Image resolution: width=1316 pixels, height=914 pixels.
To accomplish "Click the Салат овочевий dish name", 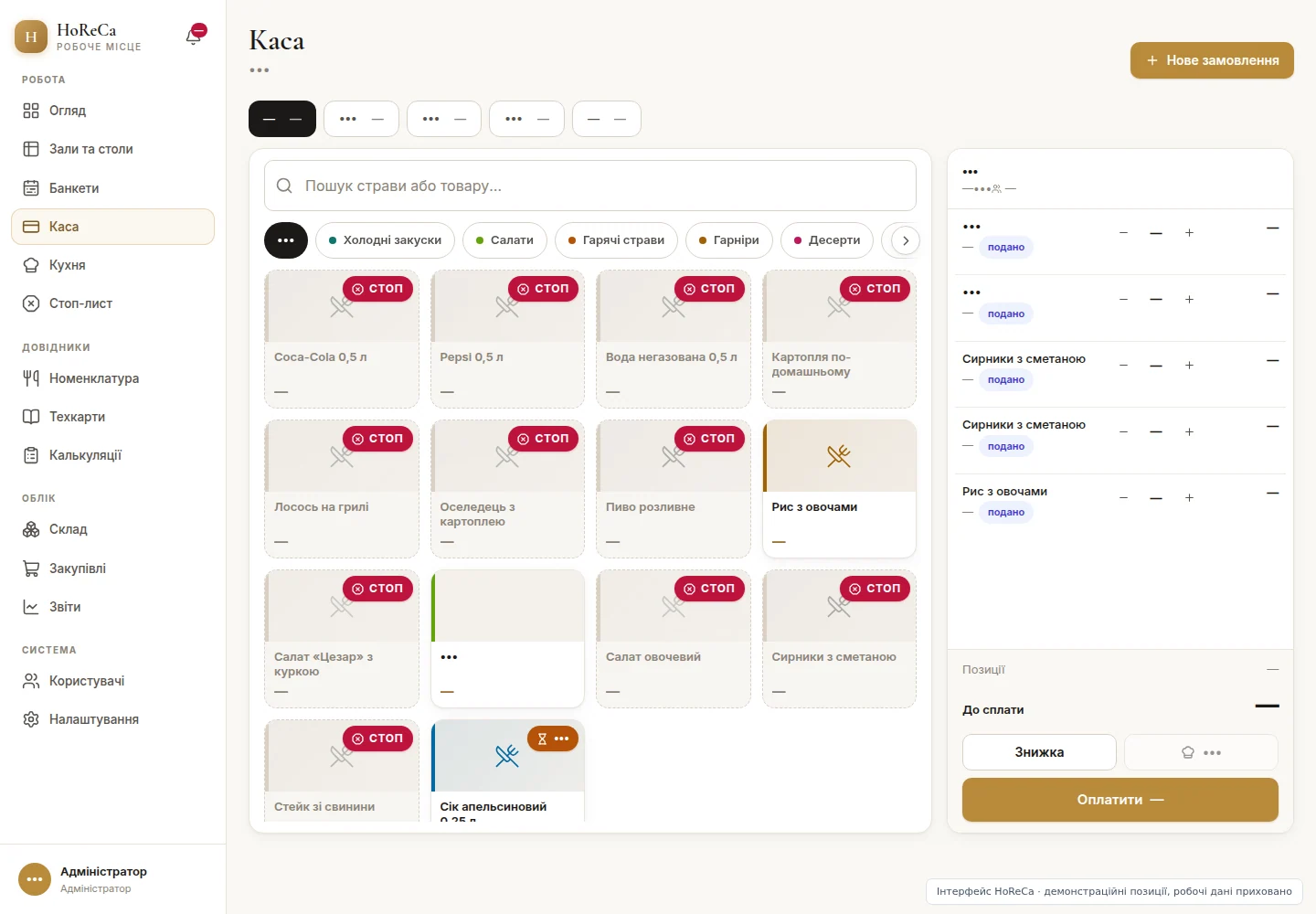I will tap(653, 657).
